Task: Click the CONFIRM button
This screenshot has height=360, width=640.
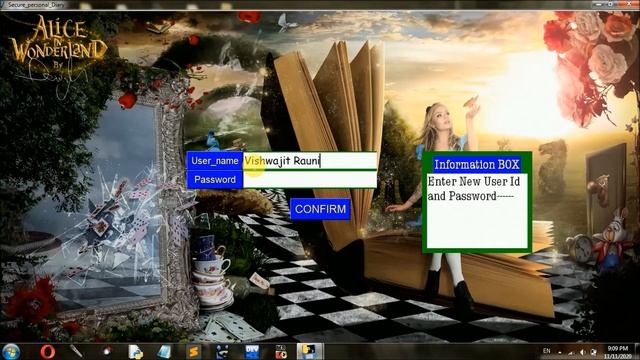Action: (320, 209)
